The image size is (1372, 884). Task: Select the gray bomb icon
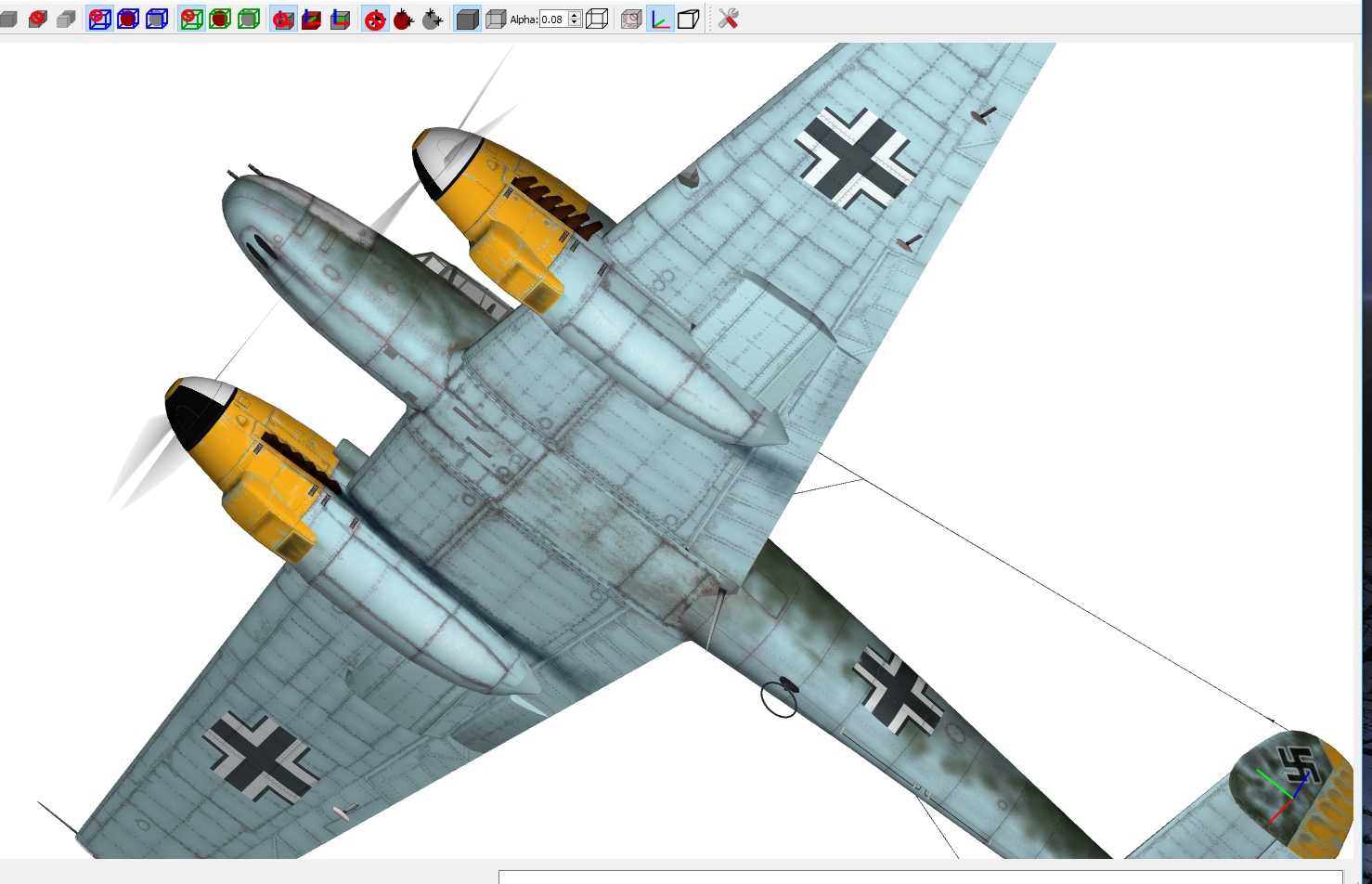click(x=433, y=19)
